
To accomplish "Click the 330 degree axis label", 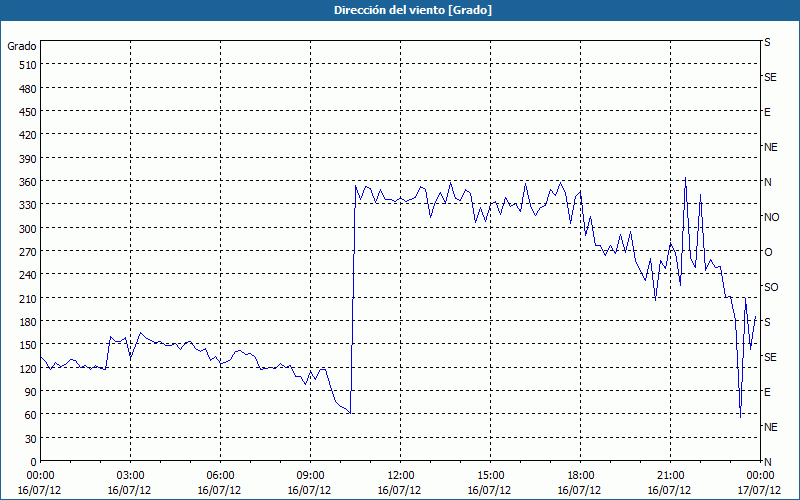I will tap(29, 205).
